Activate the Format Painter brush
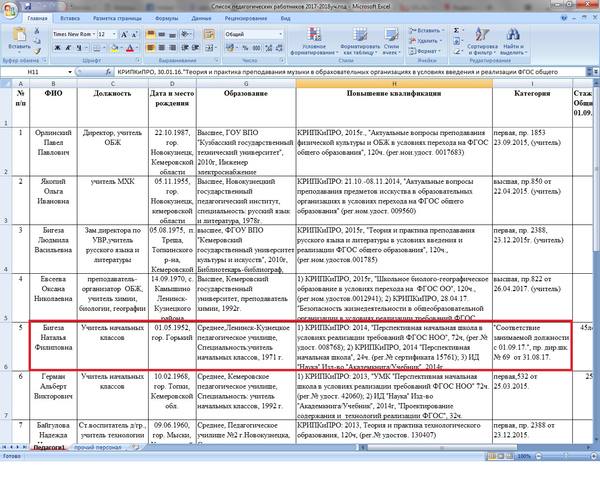 tap(37, 51)
